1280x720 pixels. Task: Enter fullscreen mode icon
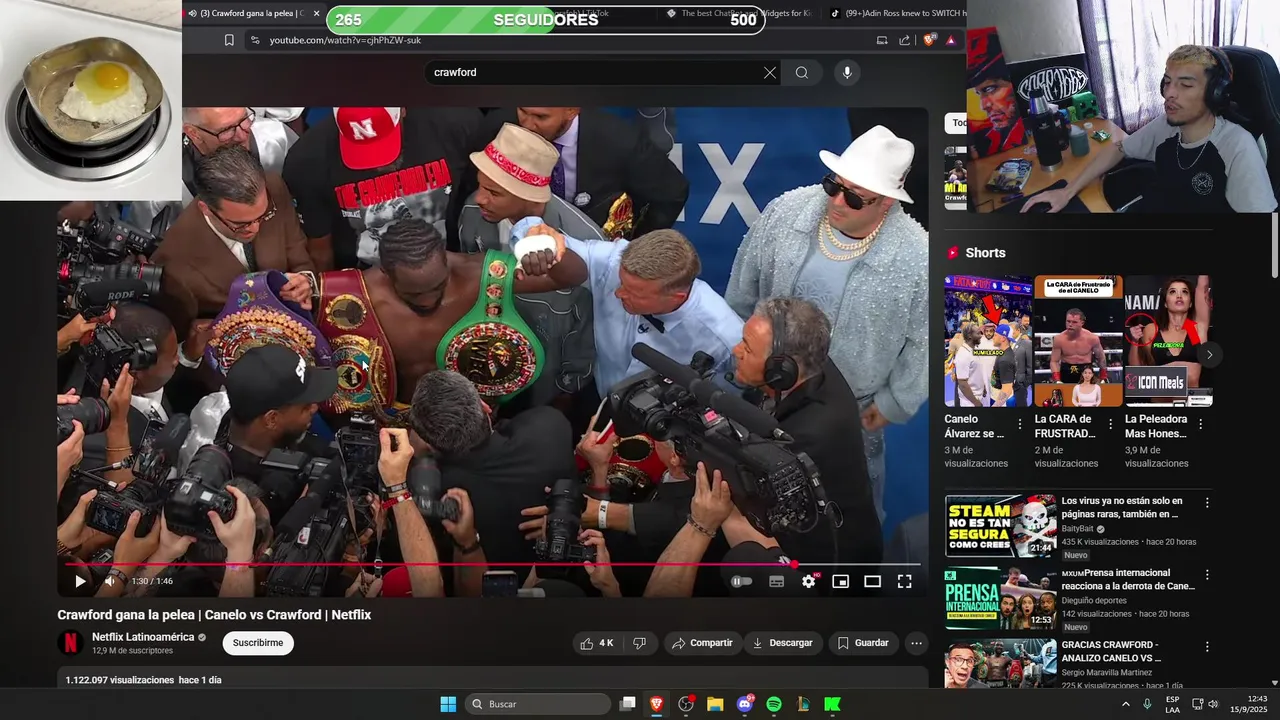(904, 581)
